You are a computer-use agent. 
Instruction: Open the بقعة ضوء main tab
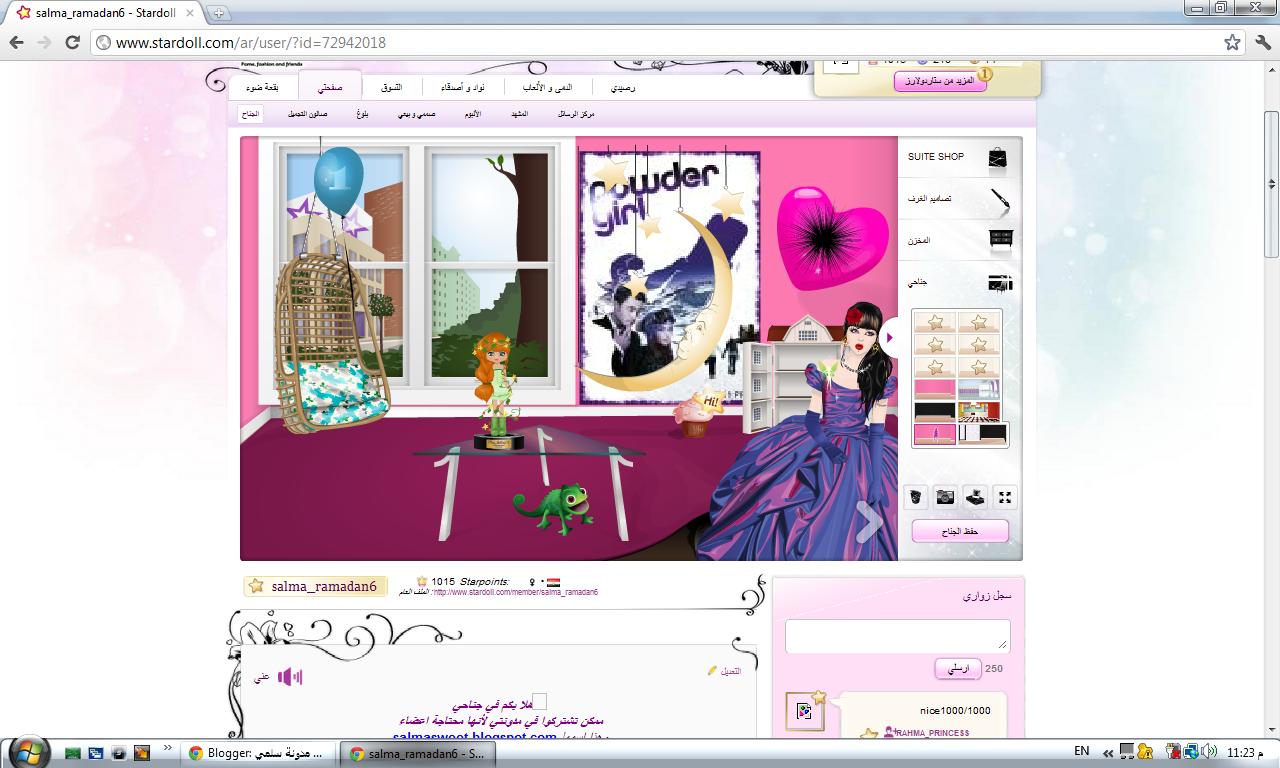click(263, 87)
